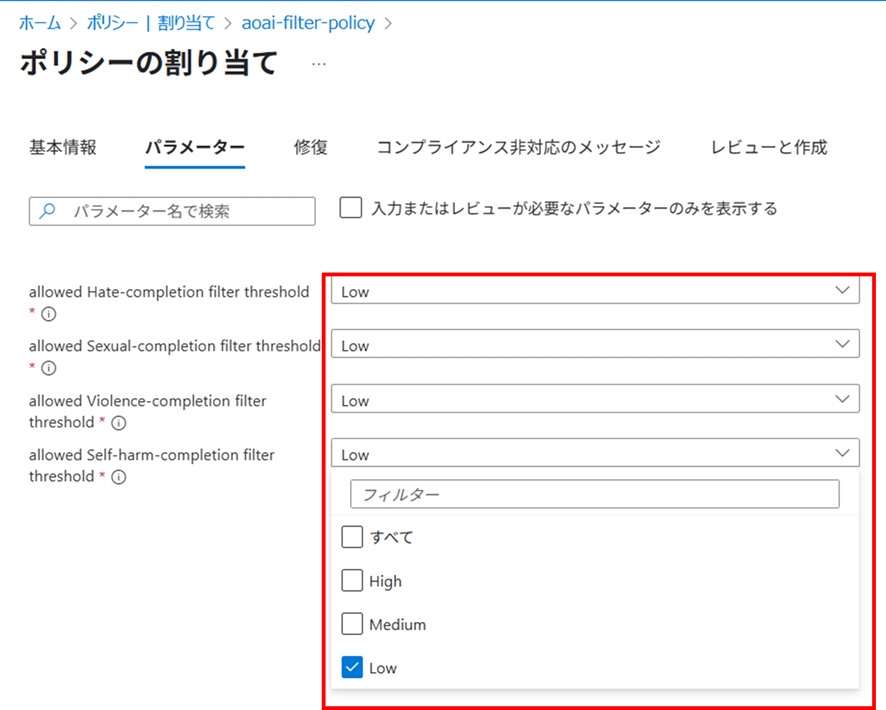Focus the フィルター input in dropdown
The width and height of the screenshot is (886, 710).
click(x=595, y=494)
